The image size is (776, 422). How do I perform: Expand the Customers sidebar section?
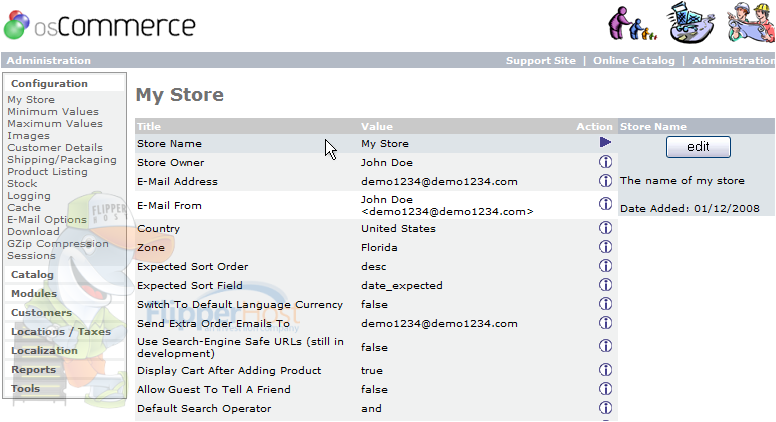pyautogui.click(x=42, y=313)
